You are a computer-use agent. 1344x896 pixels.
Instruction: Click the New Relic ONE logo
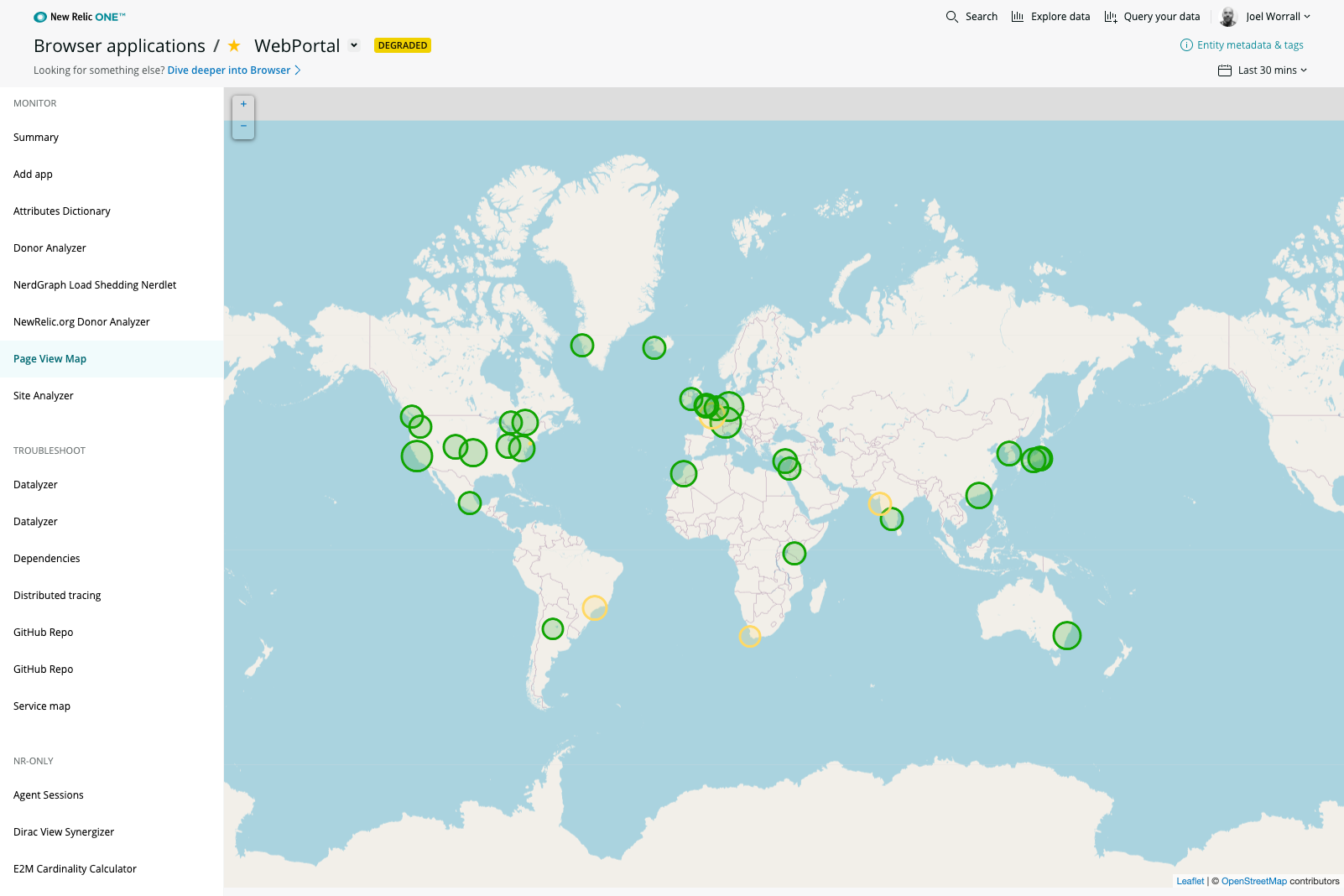click(80, 17)
